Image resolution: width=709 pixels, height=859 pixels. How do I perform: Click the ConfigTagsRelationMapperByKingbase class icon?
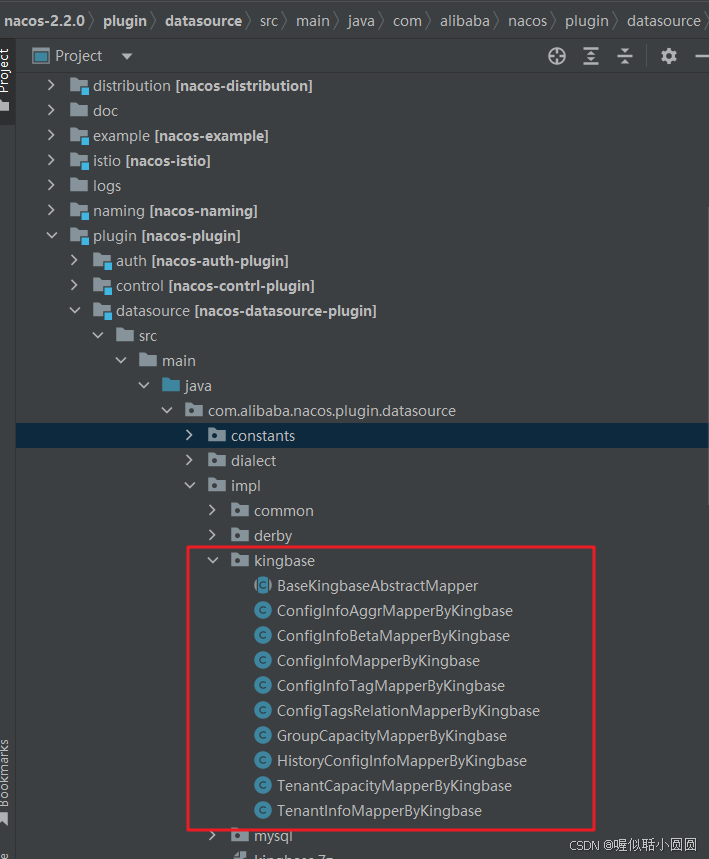click(x=263, y=710)
